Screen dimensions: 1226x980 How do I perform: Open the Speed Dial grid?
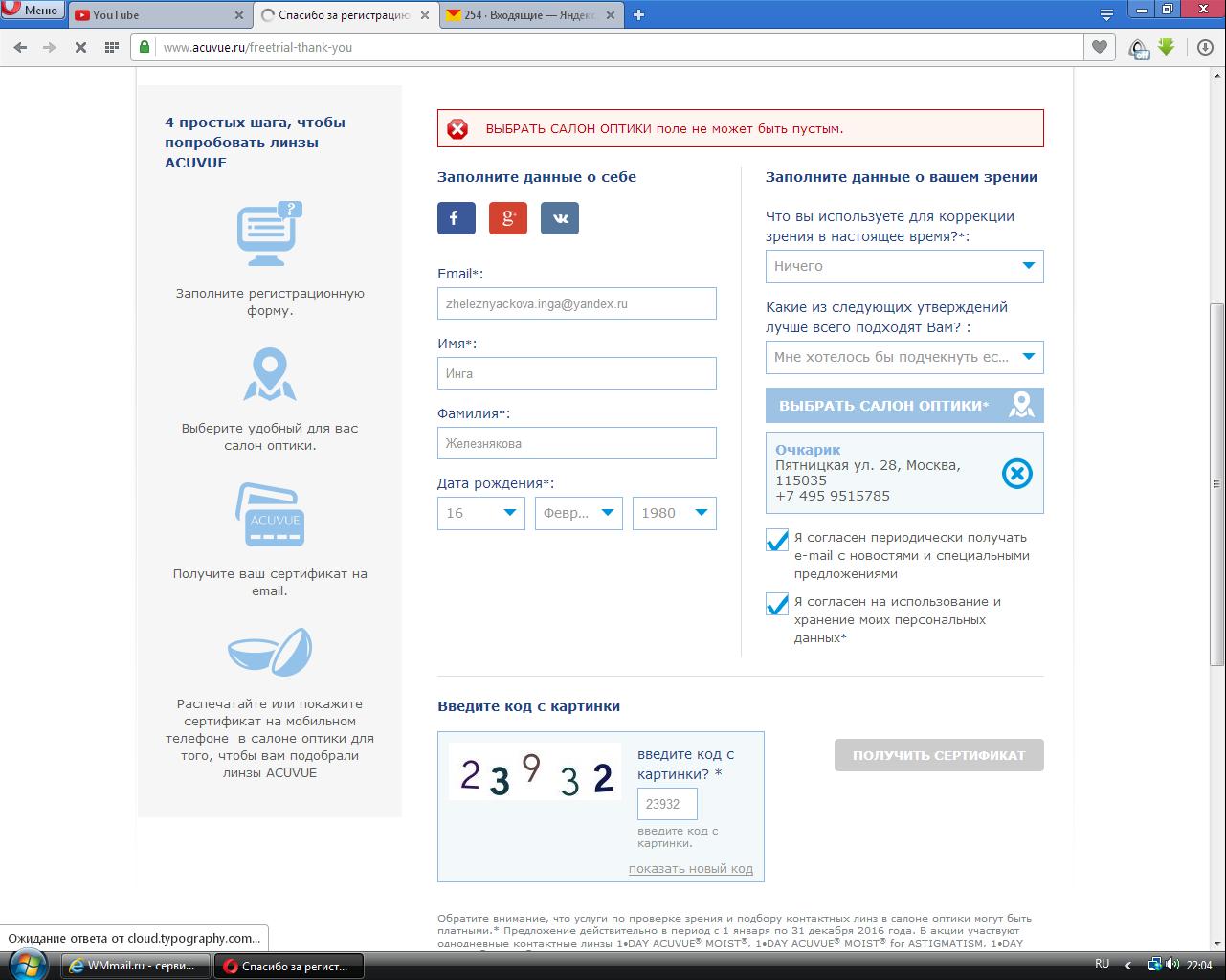tap(111, 47)
